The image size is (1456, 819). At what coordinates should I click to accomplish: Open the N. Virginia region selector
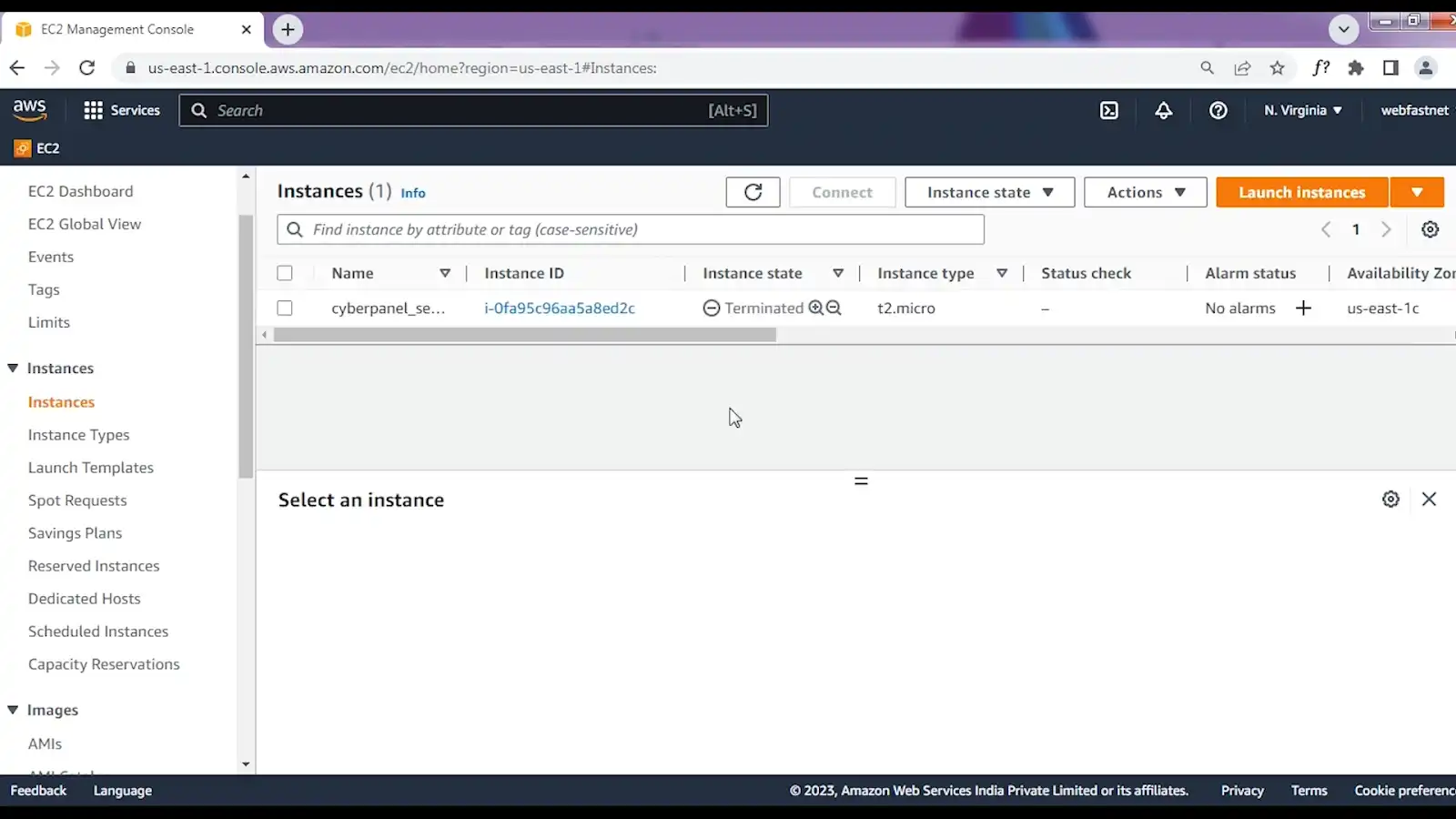[x=1303, y=110]
